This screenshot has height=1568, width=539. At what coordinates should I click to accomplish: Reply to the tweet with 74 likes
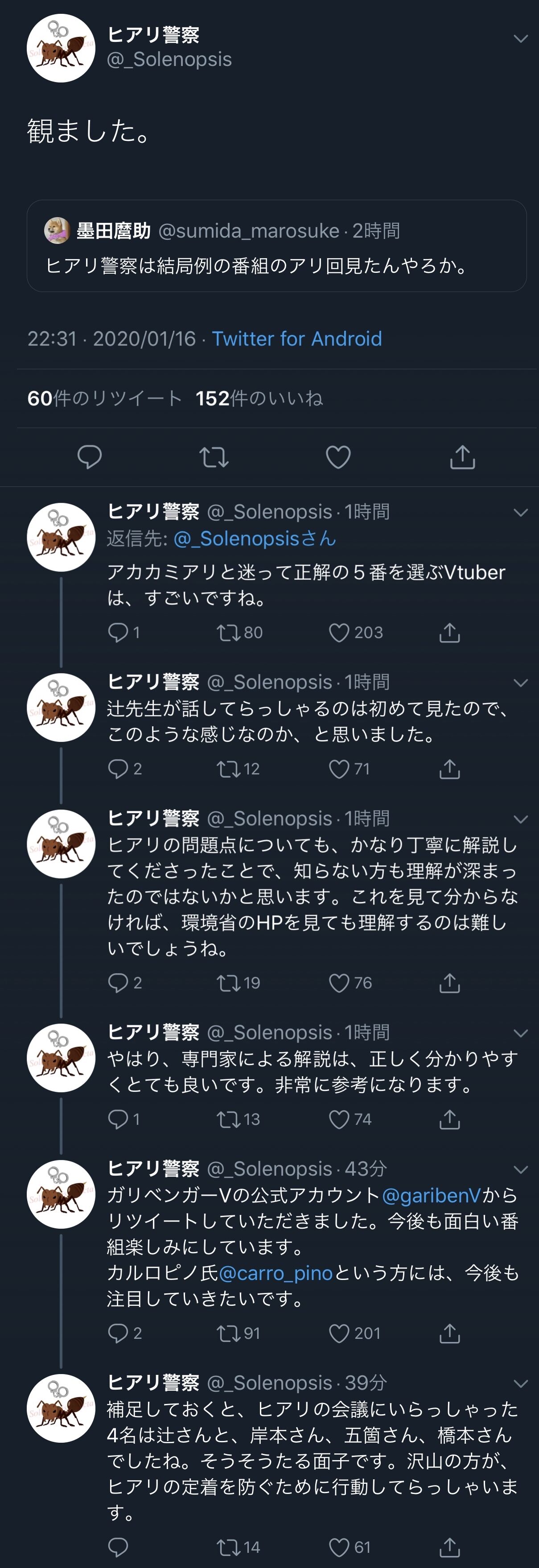(117, 1119)
